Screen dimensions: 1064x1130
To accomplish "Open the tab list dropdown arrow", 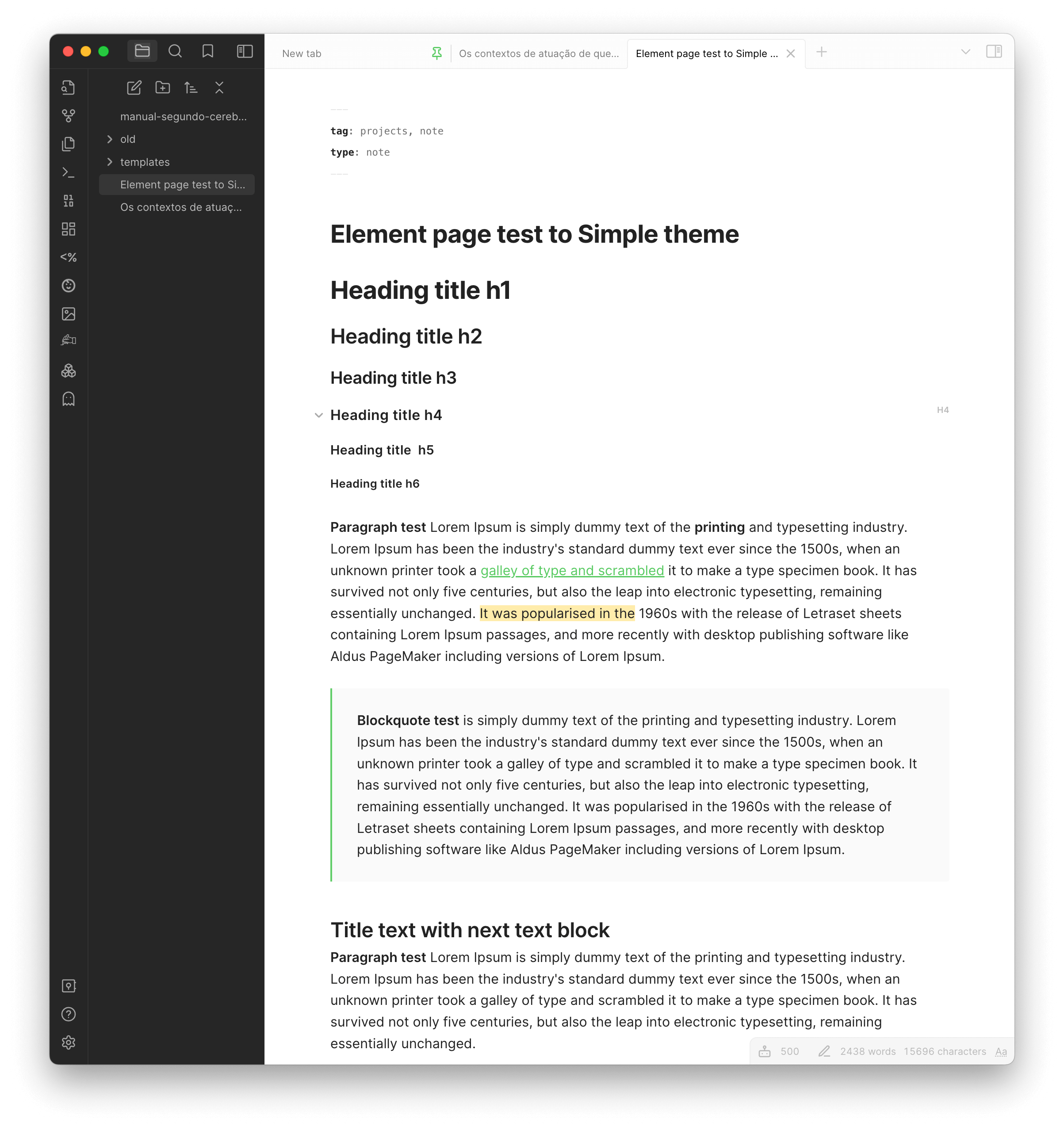I will (x=965, y=52).
